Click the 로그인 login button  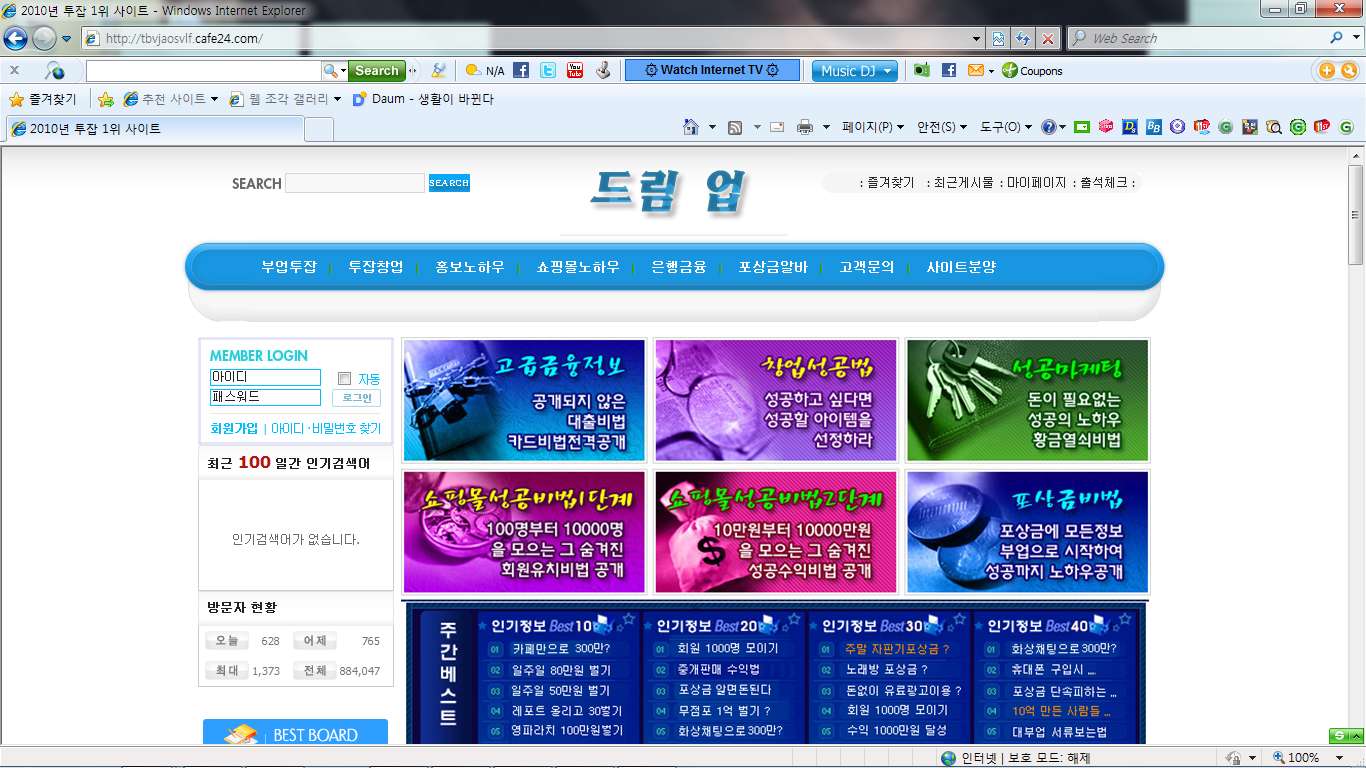point(356,398)
